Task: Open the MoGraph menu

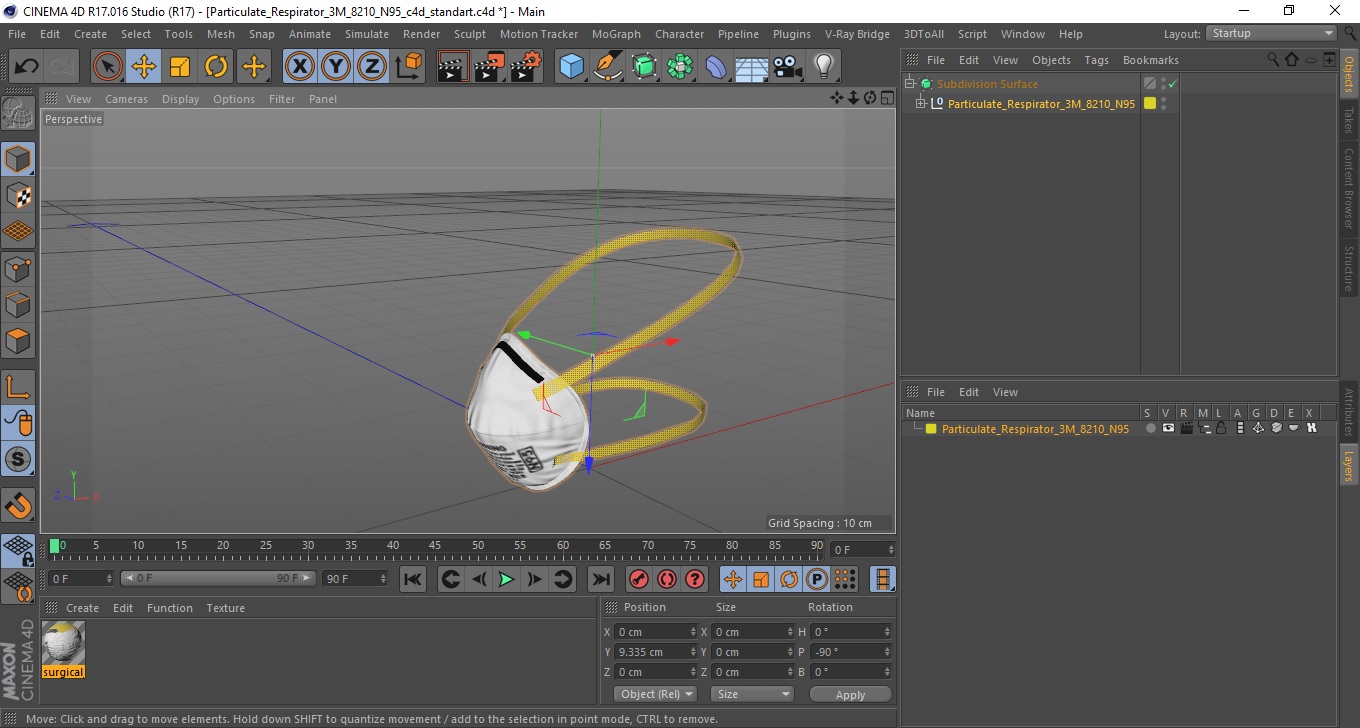Action: [616, 34]
